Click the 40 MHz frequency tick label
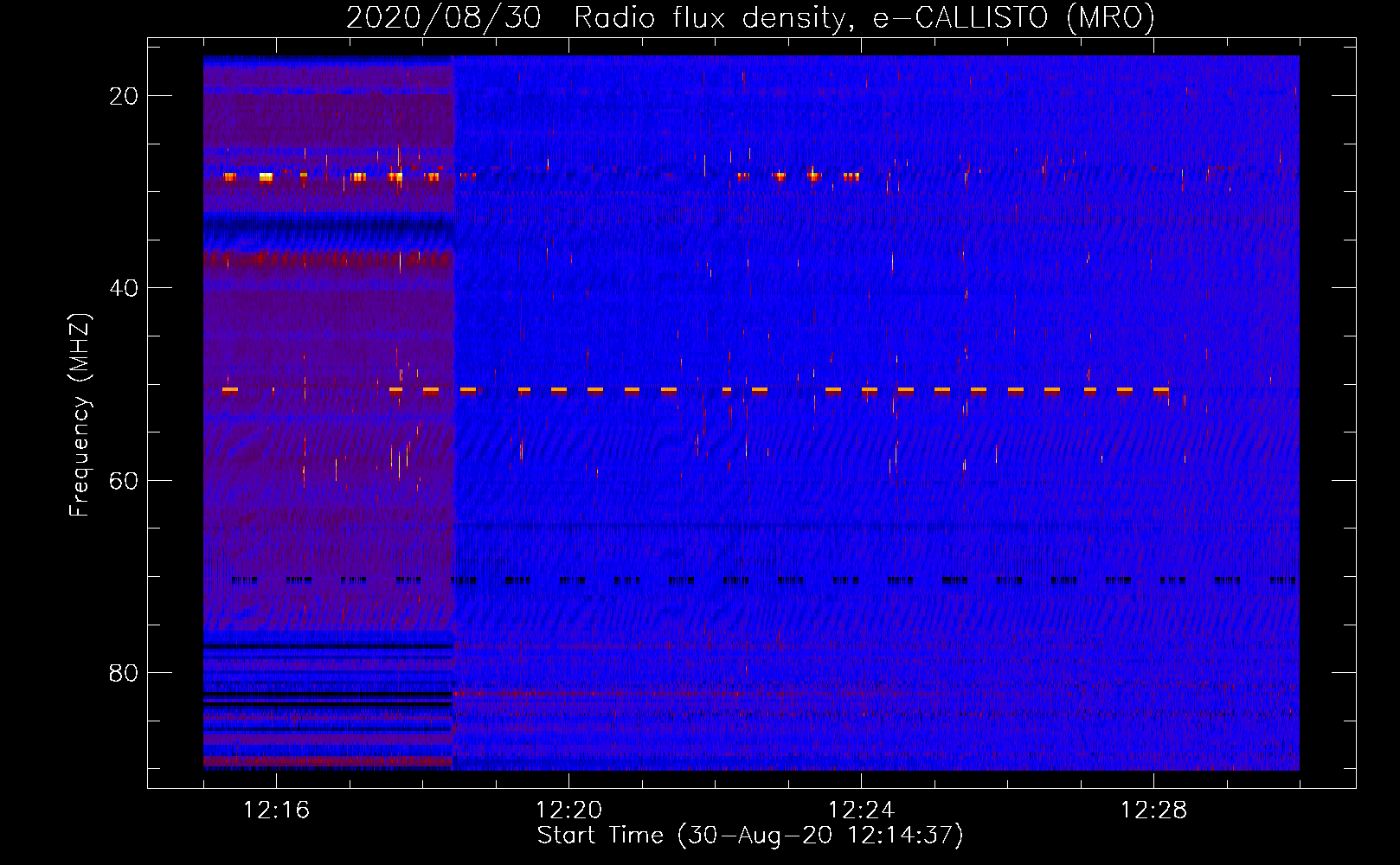1400x865 pixels. [x=124, y=288]
